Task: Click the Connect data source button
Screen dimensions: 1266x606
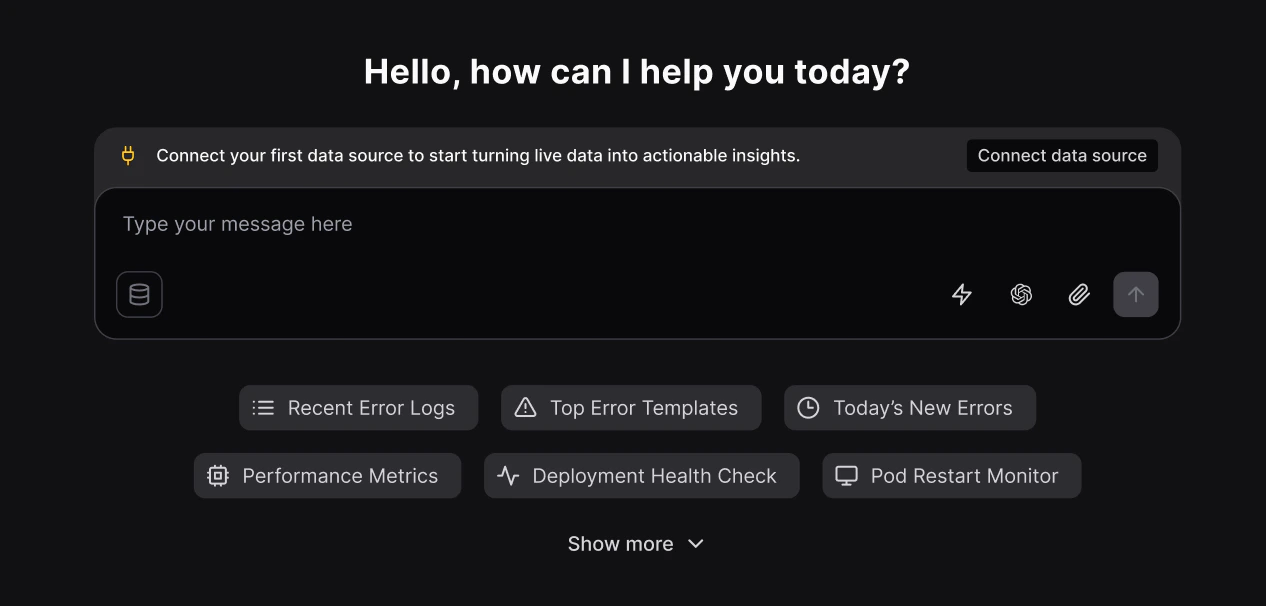Action: [1061, 155]
